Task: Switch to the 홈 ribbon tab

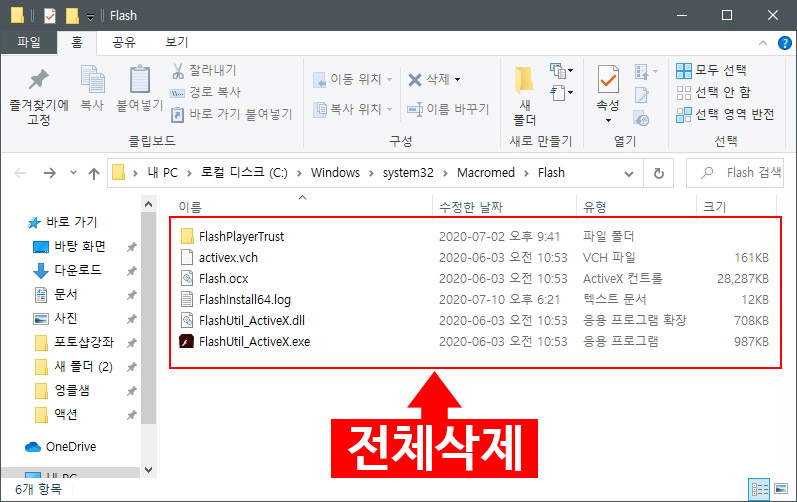Action: point(77,42)
